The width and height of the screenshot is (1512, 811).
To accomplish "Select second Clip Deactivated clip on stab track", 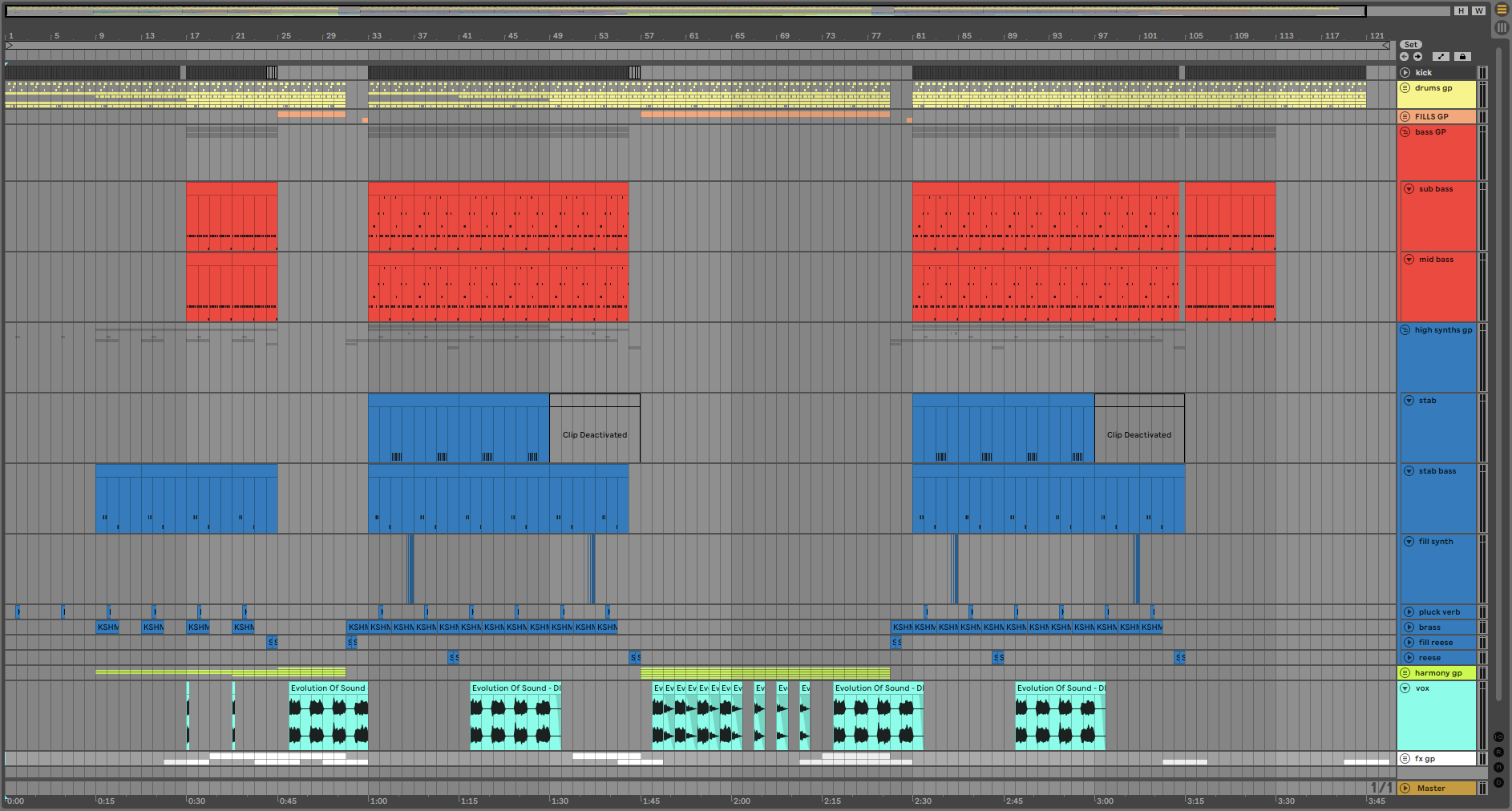I will tap(1139, 428).
